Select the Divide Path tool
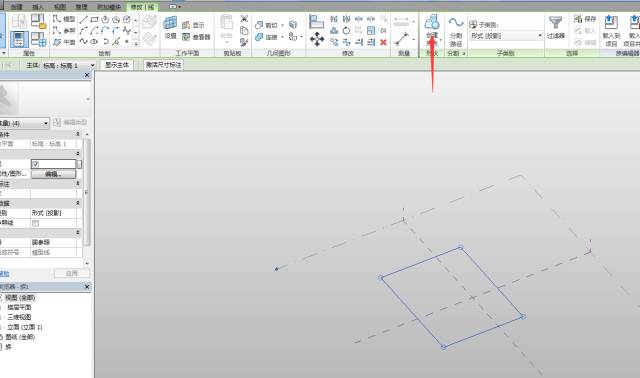The width and height of the screenshot is (640, 378). click(456, 31)
